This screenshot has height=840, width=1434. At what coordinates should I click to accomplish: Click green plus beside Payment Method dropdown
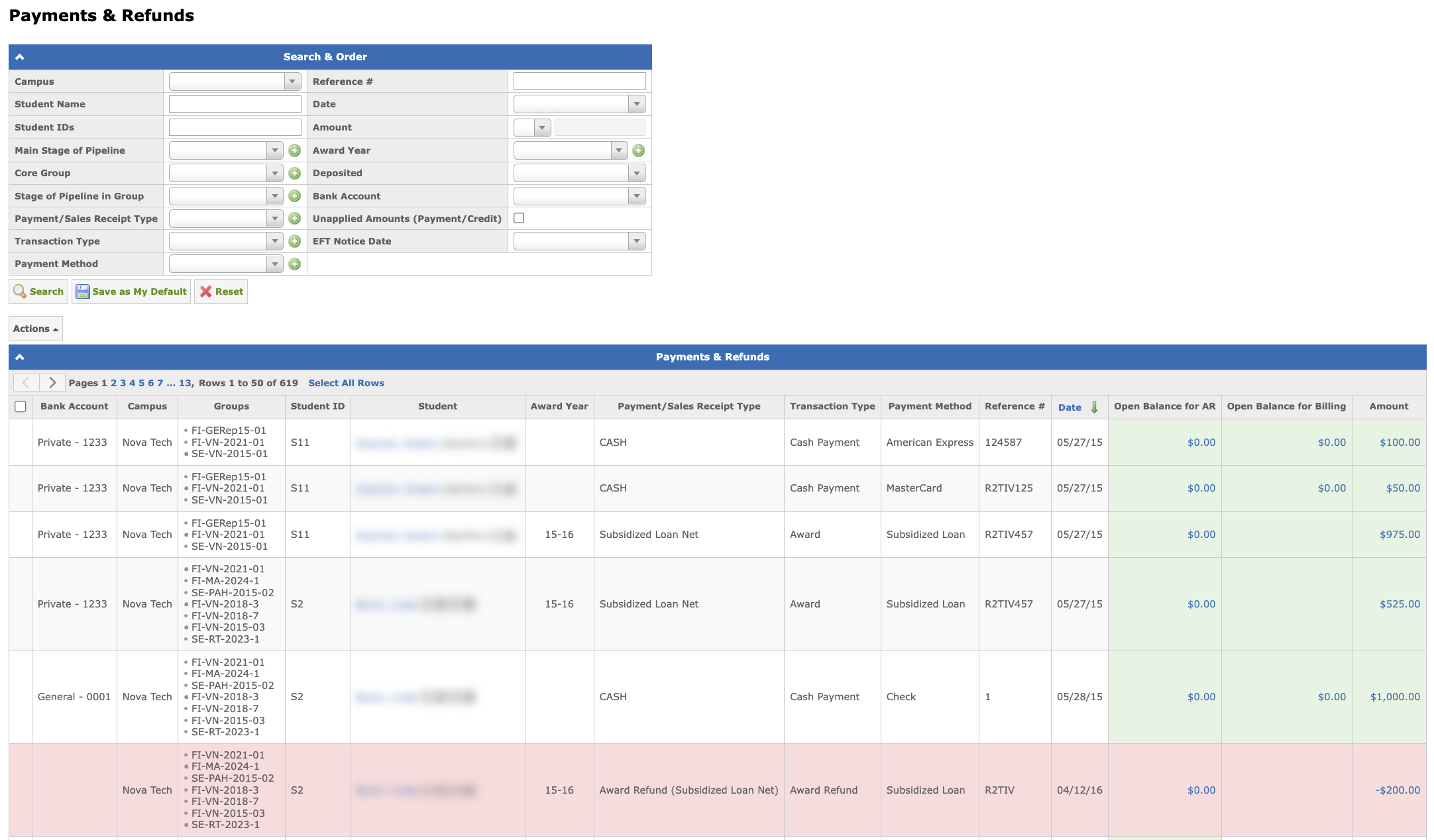pos(295,264)
